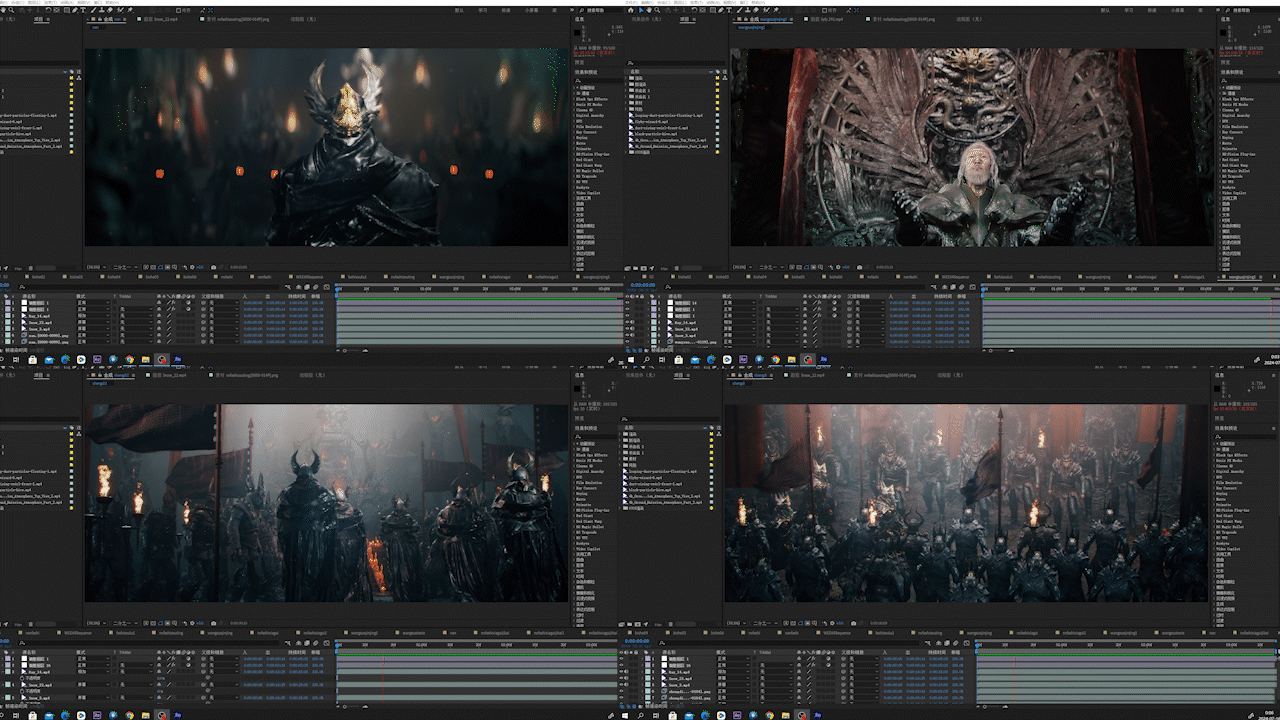Open 二分之一 resolution dropdown in top-right viewer

[x=772, y=267]
